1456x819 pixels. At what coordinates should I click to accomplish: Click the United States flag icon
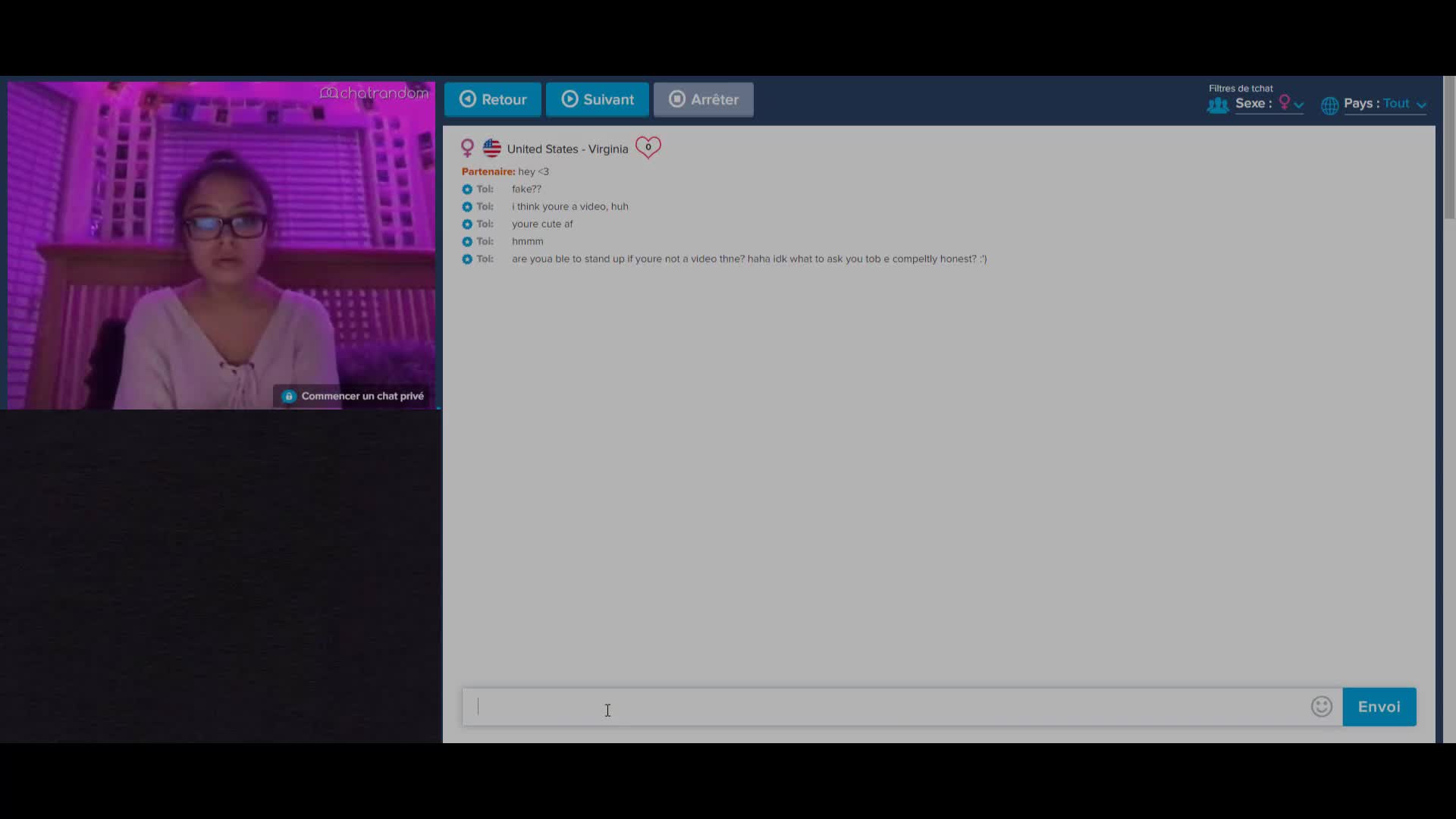coord(492,148)
